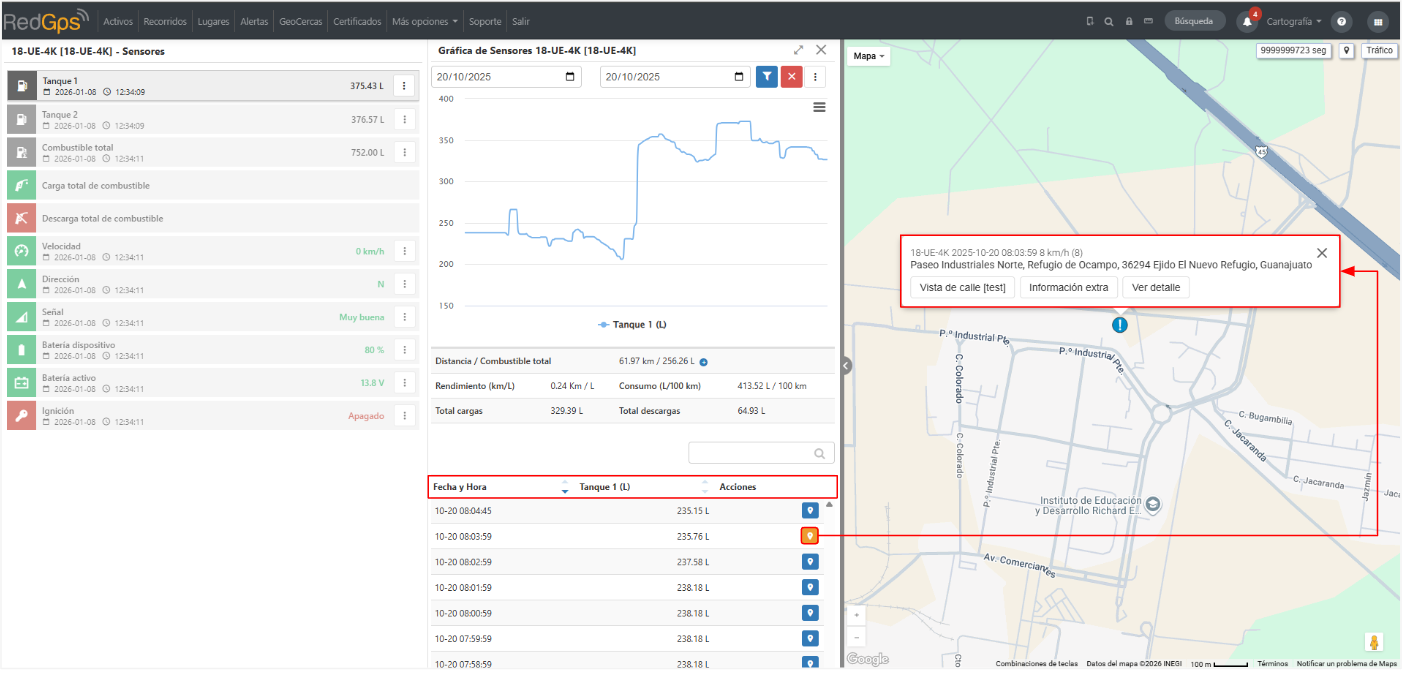Click the help question mark icon
The height and width of the screenshot is (678, 1403).
coord(1342,21)
